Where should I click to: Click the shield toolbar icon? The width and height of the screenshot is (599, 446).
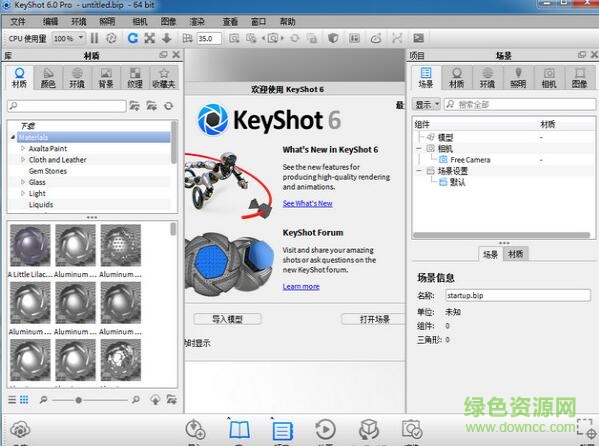(333, 38)
